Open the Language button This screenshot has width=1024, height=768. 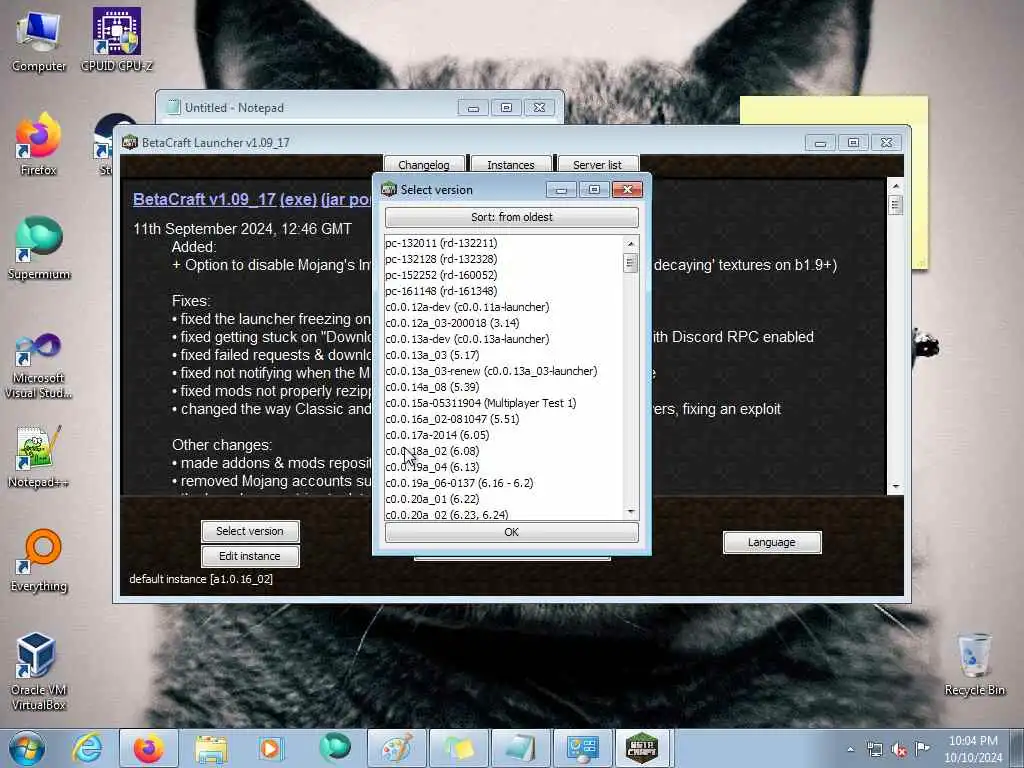pos(772,542)
